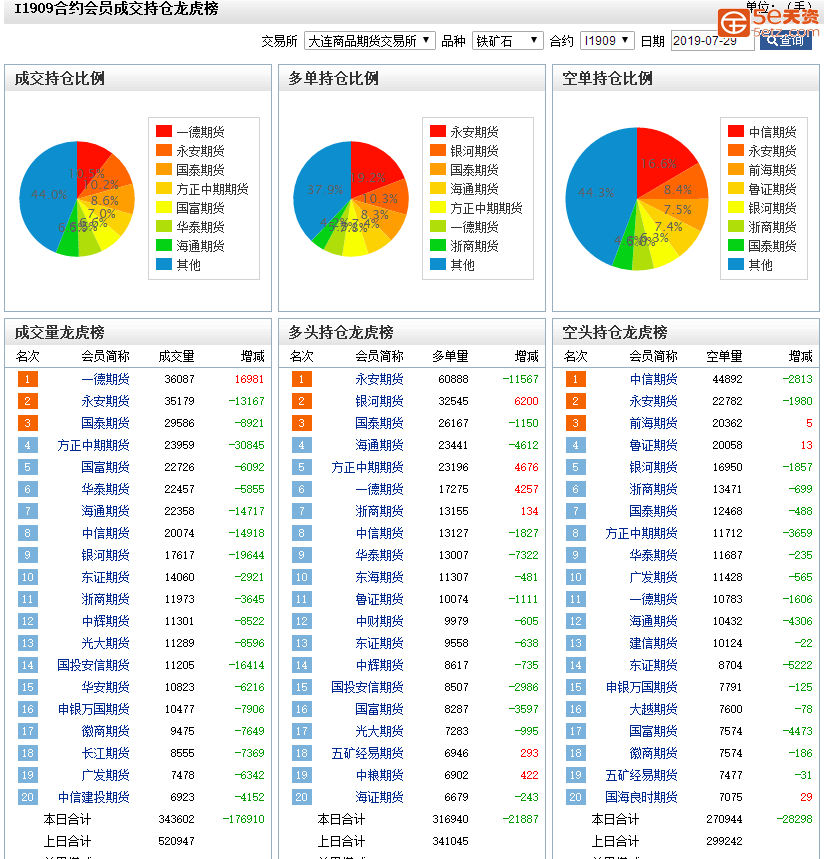Click change value 16981 for 一德期货
825x859 pixels.
pyautogui.click(x=249, y=379)
